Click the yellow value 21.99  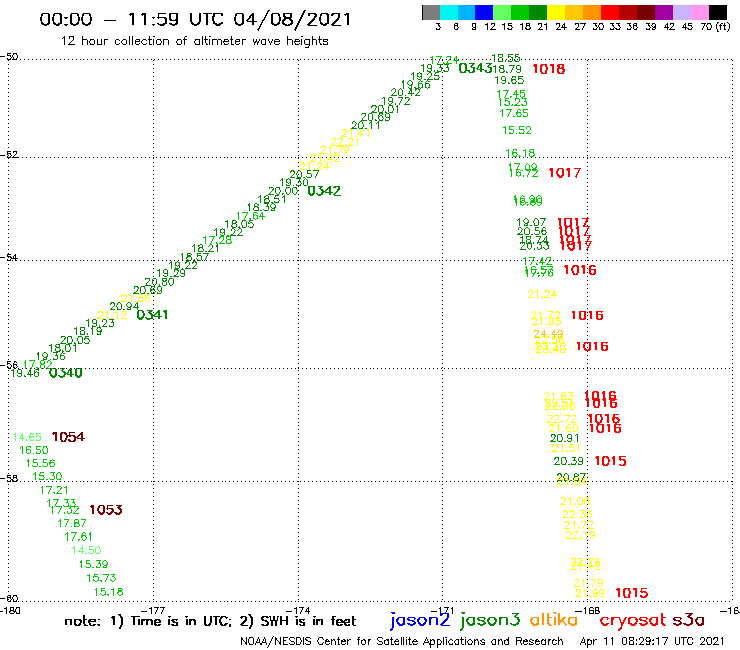(x=589, y=593)
